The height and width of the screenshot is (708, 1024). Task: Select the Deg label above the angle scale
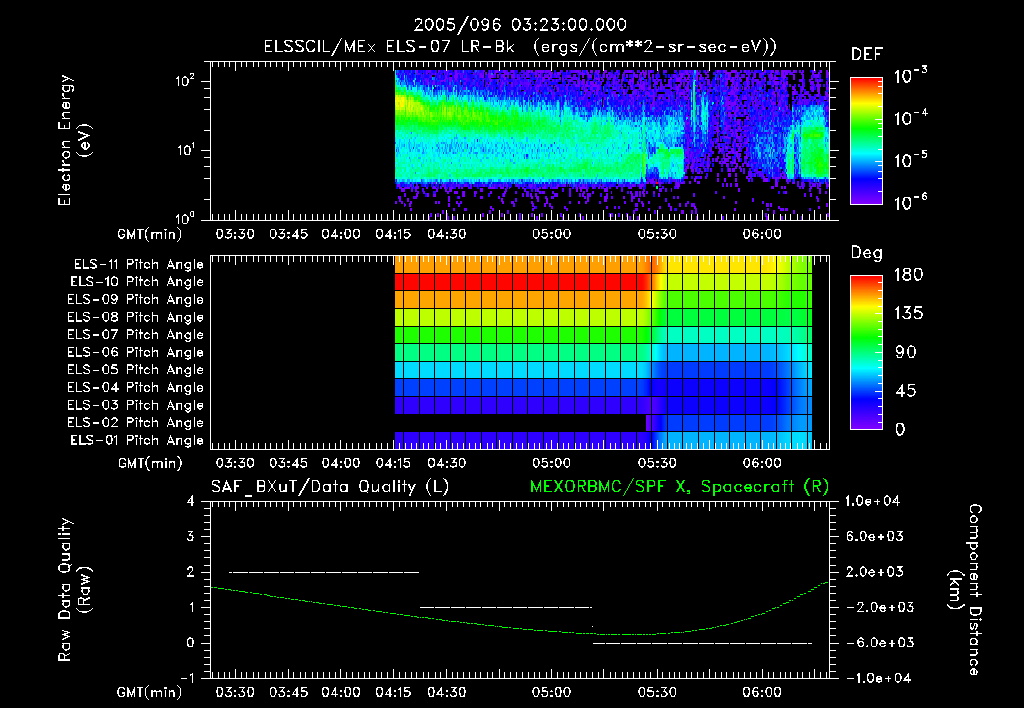click(x=866, y=253)
